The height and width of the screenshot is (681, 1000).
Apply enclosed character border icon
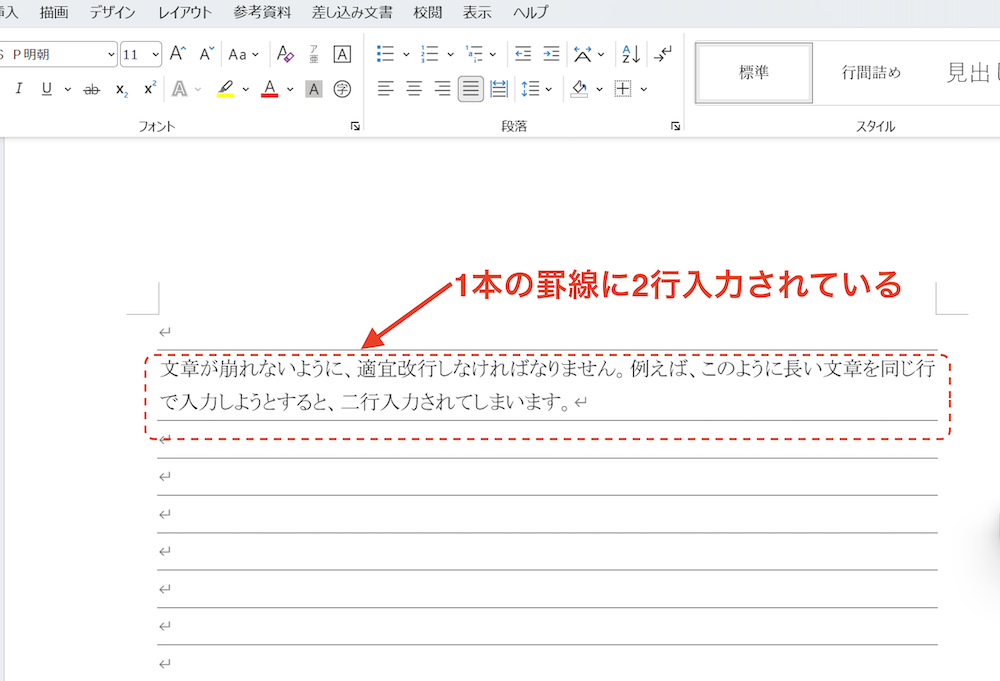tap(342, 54)
